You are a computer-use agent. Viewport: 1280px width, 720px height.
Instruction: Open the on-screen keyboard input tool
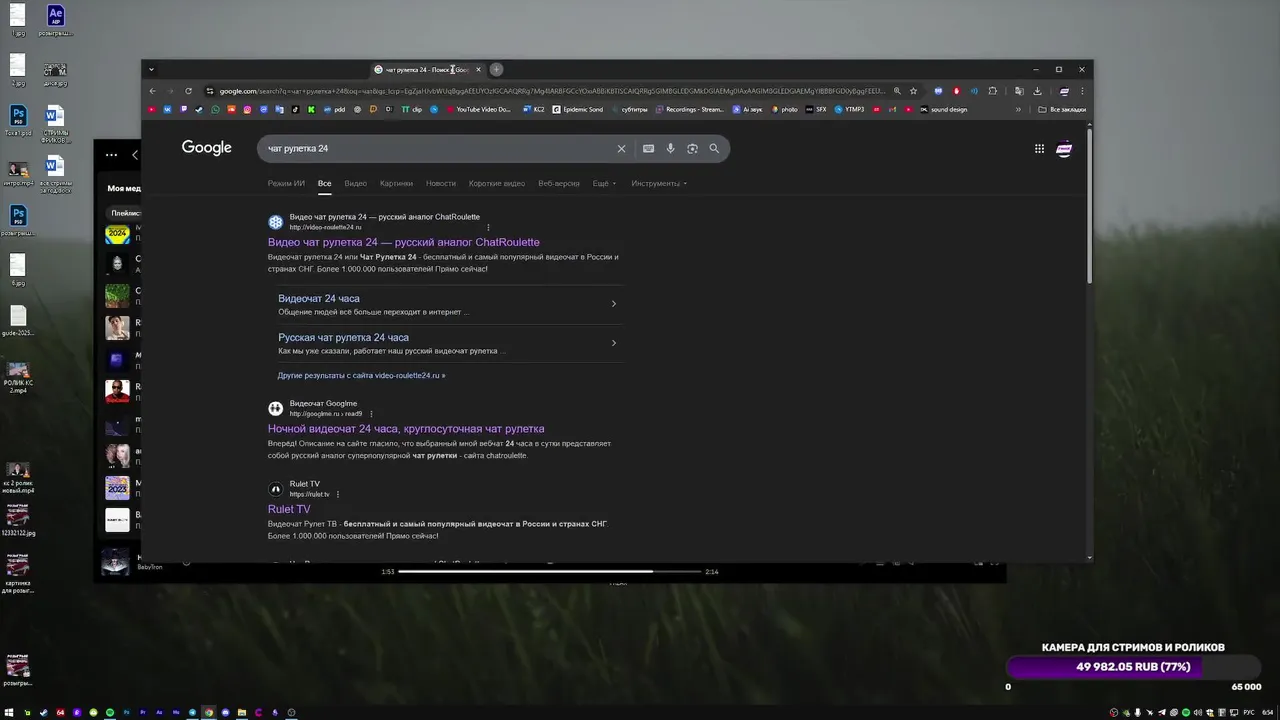[648, 148]
